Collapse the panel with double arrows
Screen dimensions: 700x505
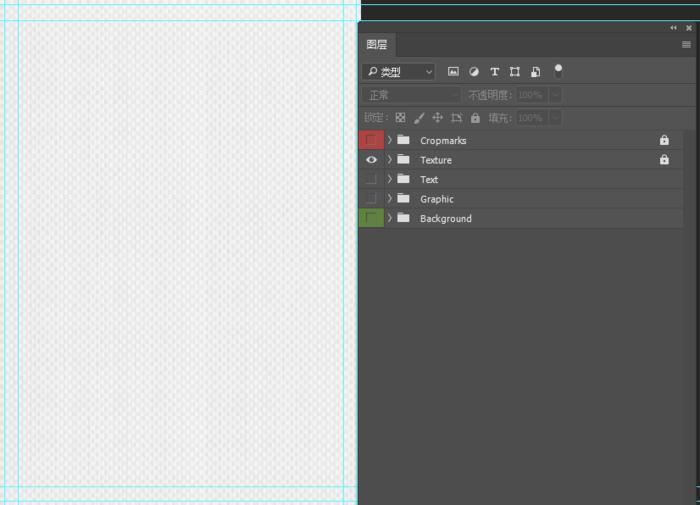[673, 28]
